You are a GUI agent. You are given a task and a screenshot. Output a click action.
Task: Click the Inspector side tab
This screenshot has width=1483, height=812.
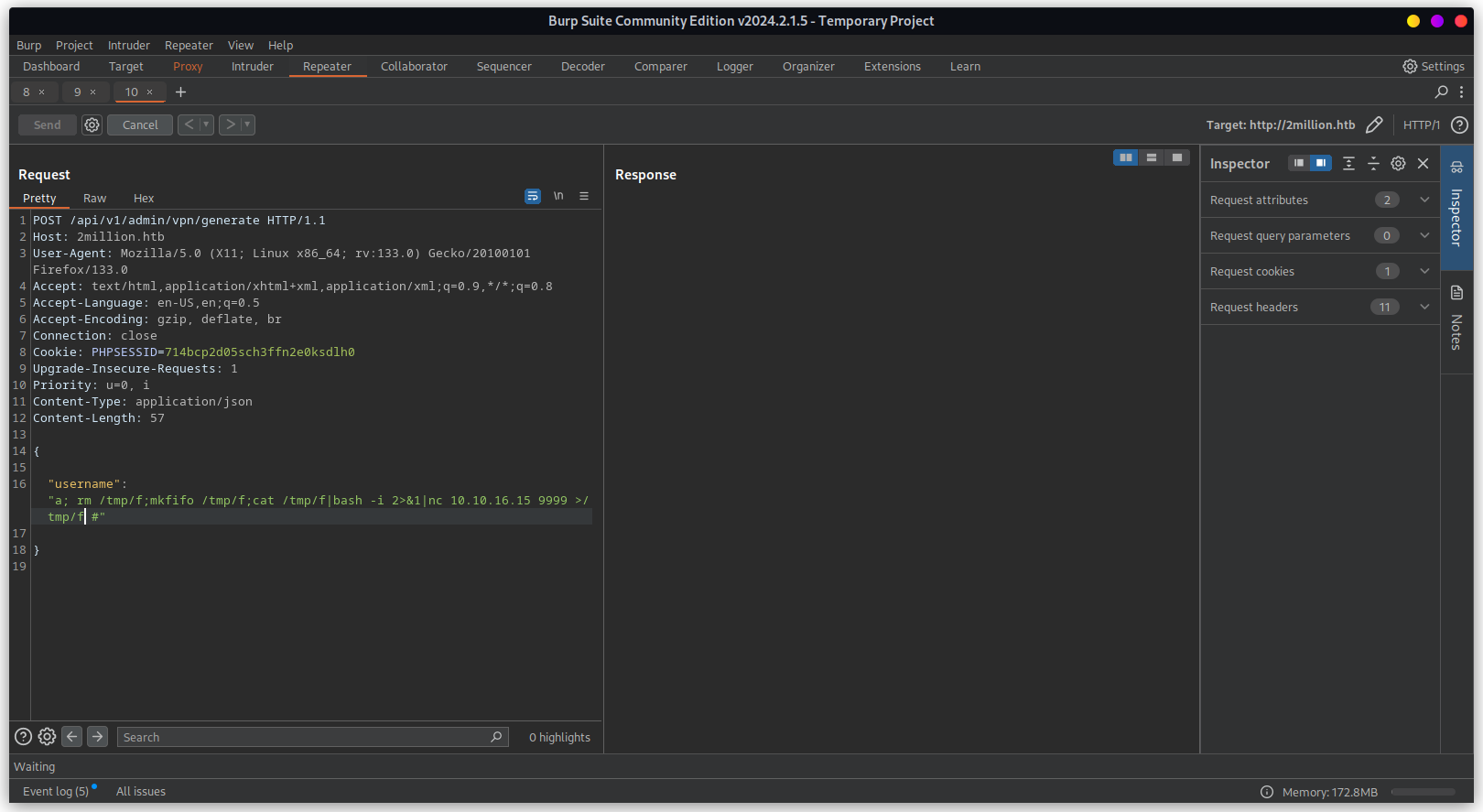pos(1456,207)
